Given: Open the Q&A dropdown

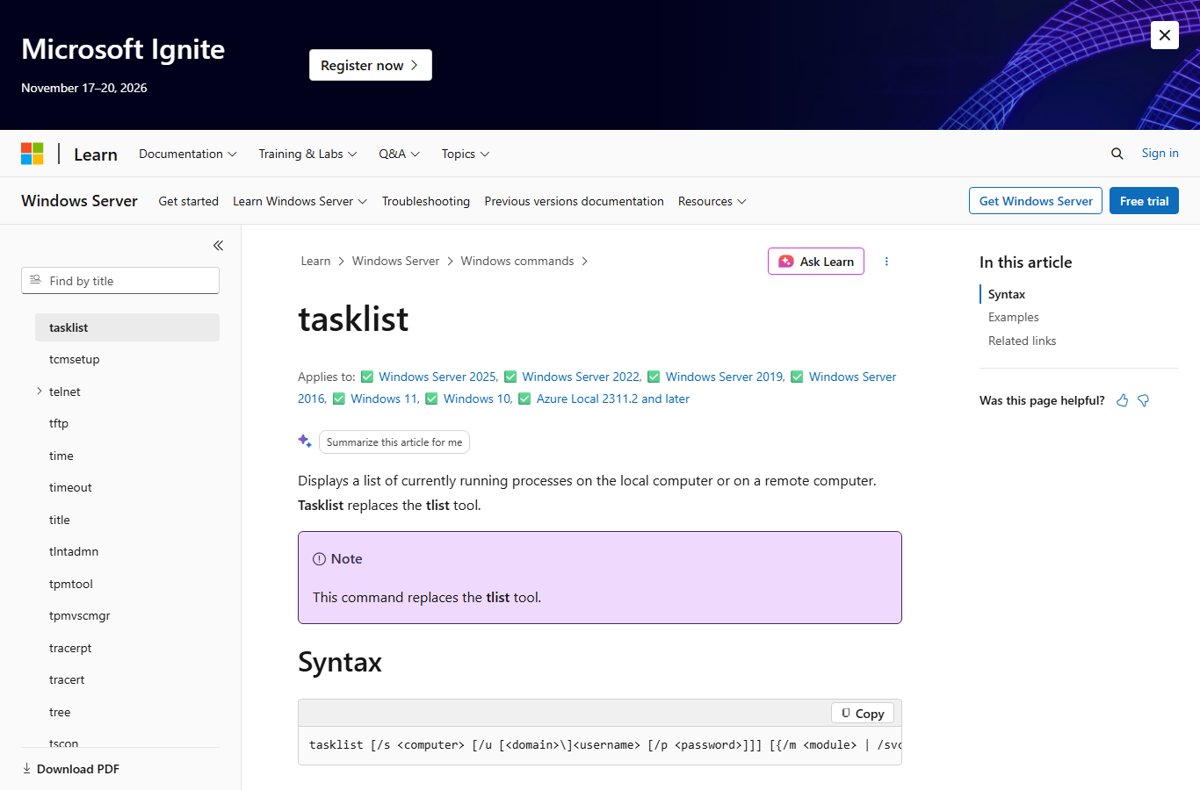Looking at the screenshot, I should (399, 154).
